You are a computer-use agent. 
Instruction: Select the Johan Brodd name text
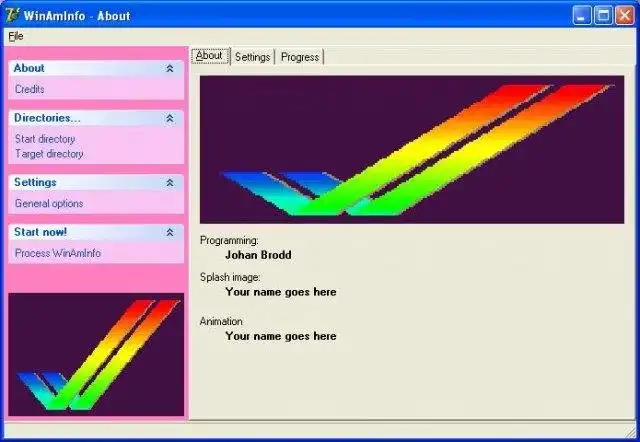[258, 255]
